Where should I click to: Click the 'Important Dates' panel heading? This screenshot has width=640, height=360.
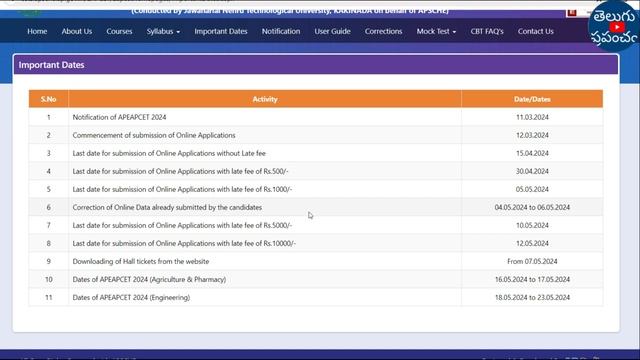pyautogui.click(x=51, y=65)
